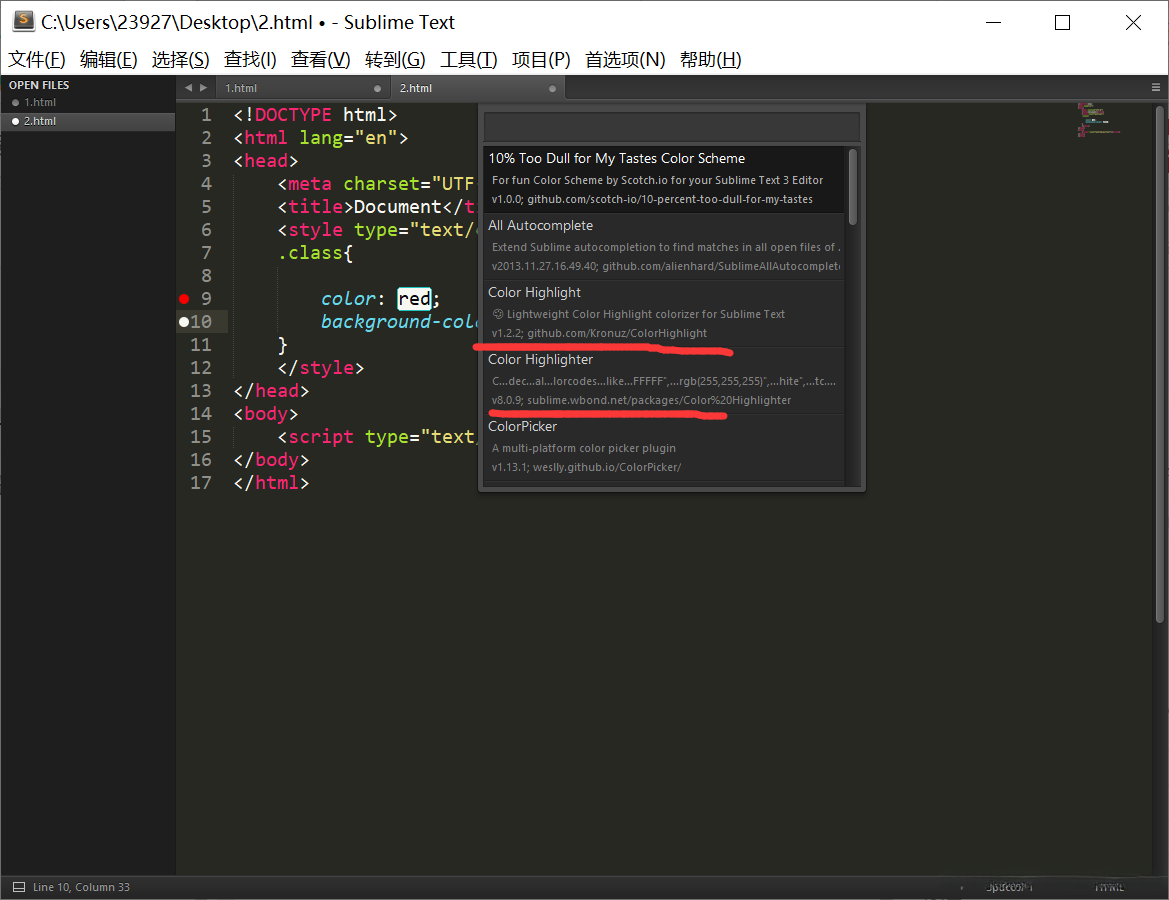Click the red marker beside line 9

pos(184,299)
